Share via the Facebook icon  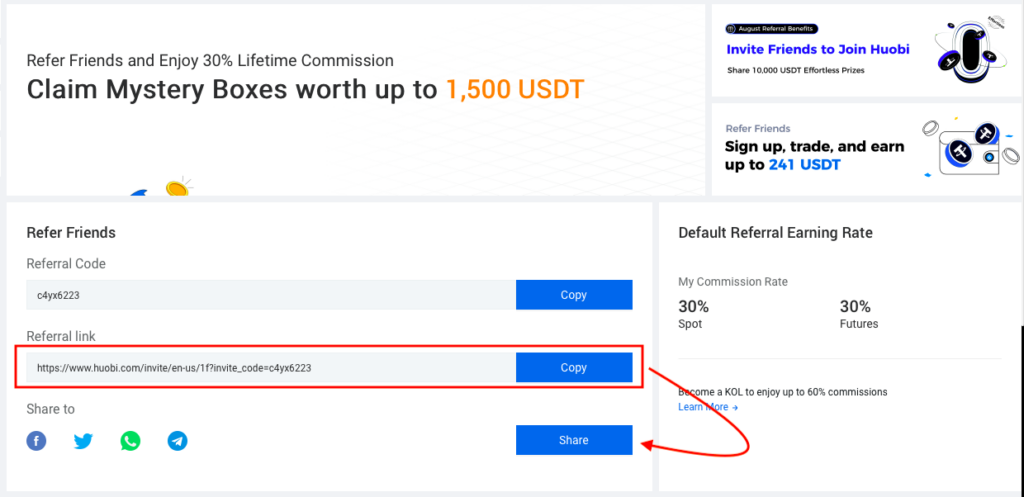tap(37, 441)
